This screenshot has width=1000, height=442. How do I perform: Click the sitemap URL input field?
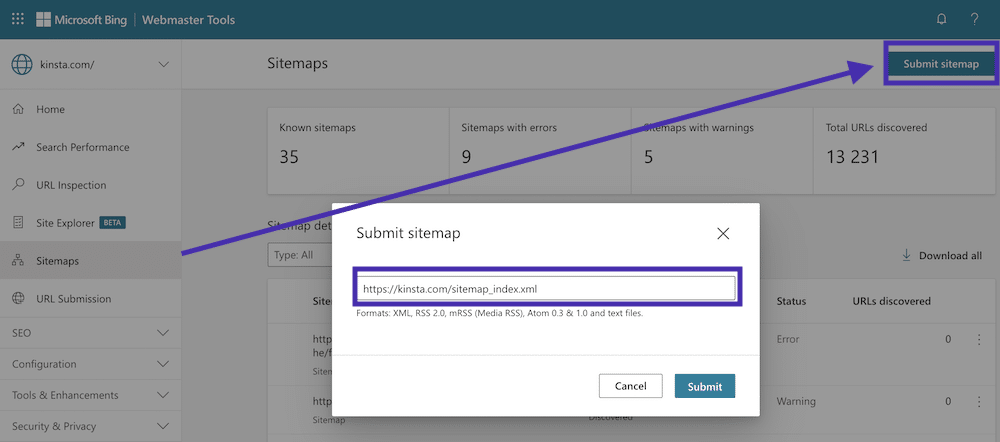547,289
